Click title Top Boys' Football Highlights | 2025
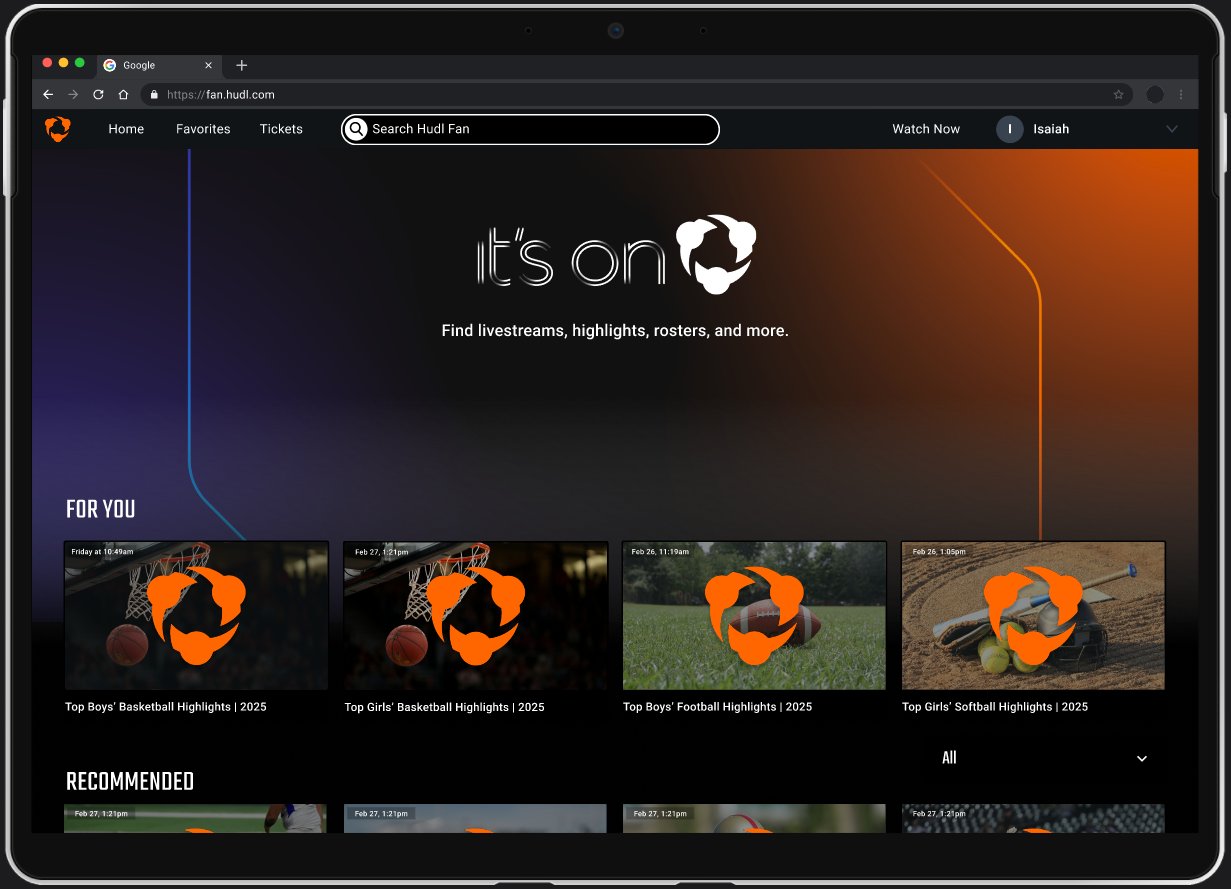This screenshot has width=1231, height=889. pyautogui.click(x=717, y=707)
